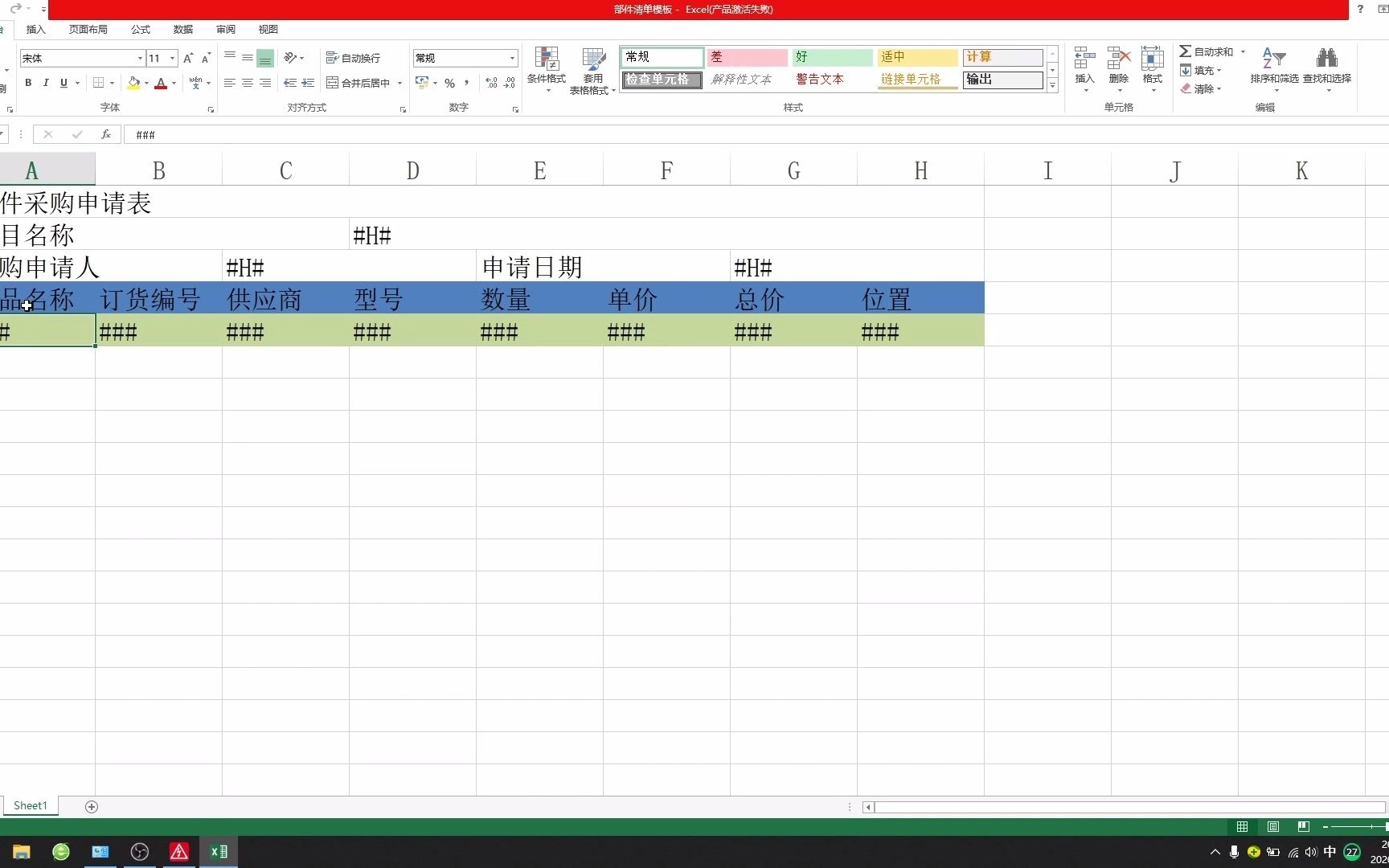
Task: Toggle bold formatting with the B icon
Action: pos(28,83)
